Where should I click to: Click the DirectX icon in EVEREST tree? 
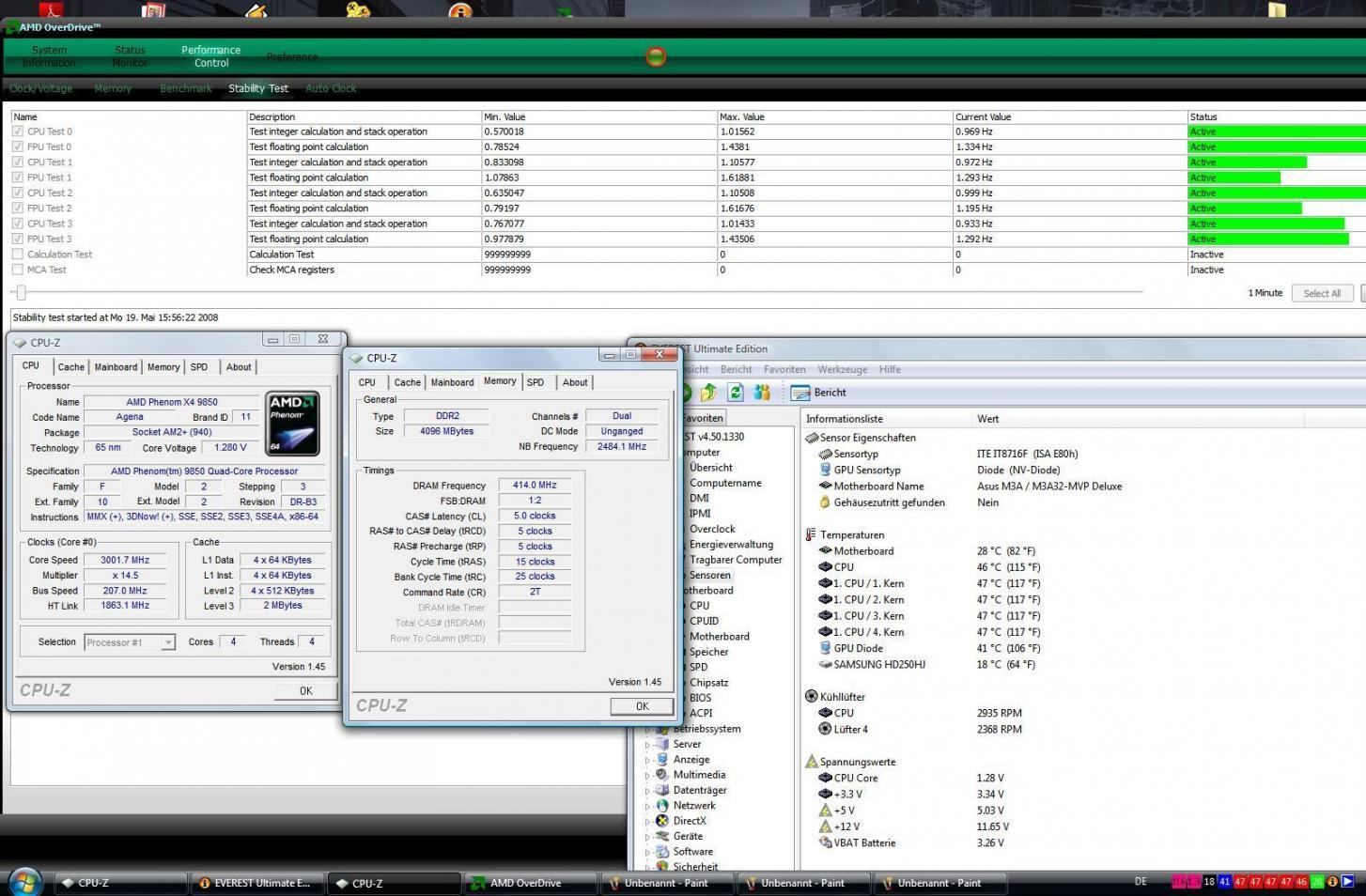[x=661, y=821]
